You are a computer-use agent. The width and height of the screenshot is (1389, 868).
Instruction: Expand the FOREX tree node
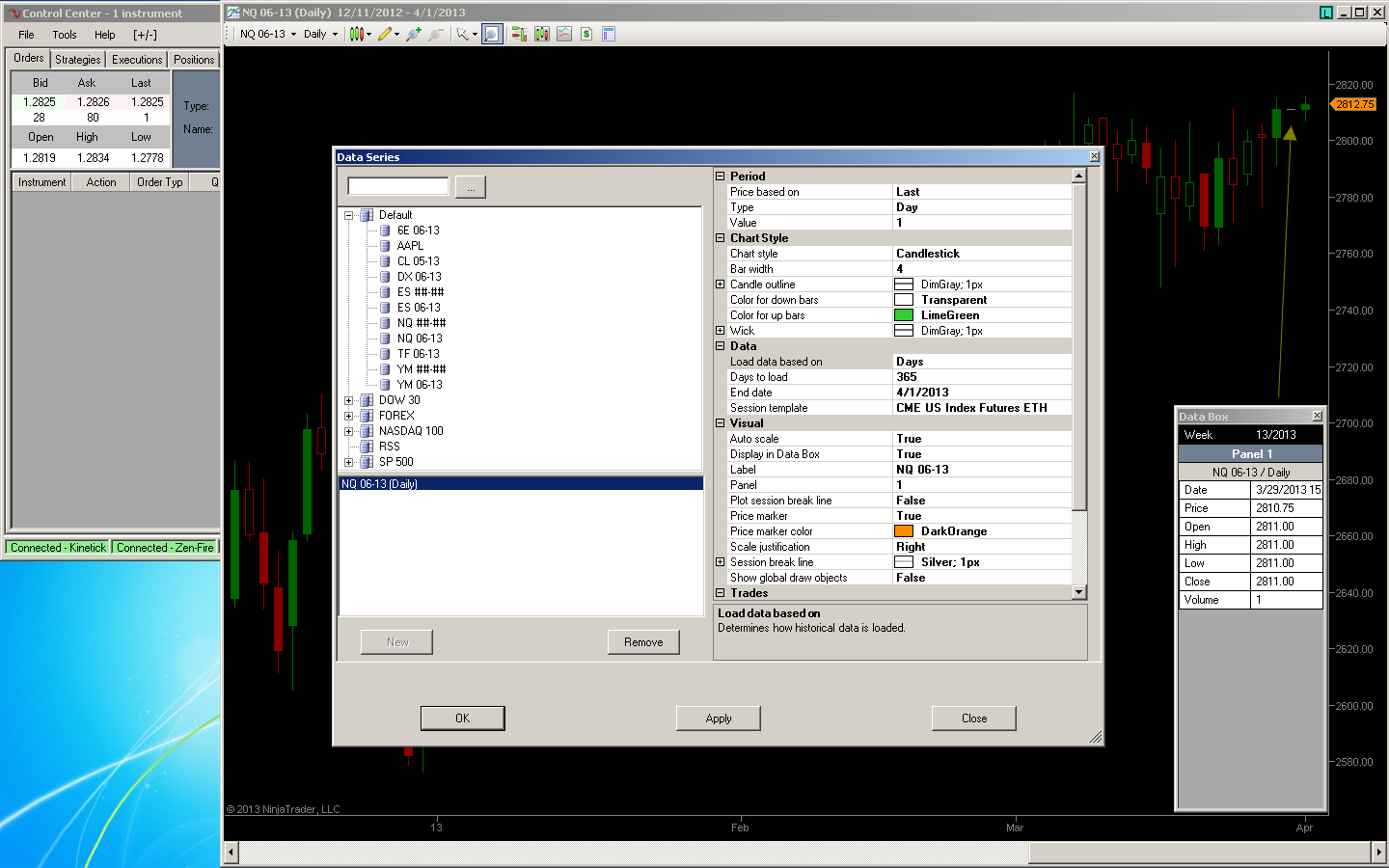[x=349, y=416]
